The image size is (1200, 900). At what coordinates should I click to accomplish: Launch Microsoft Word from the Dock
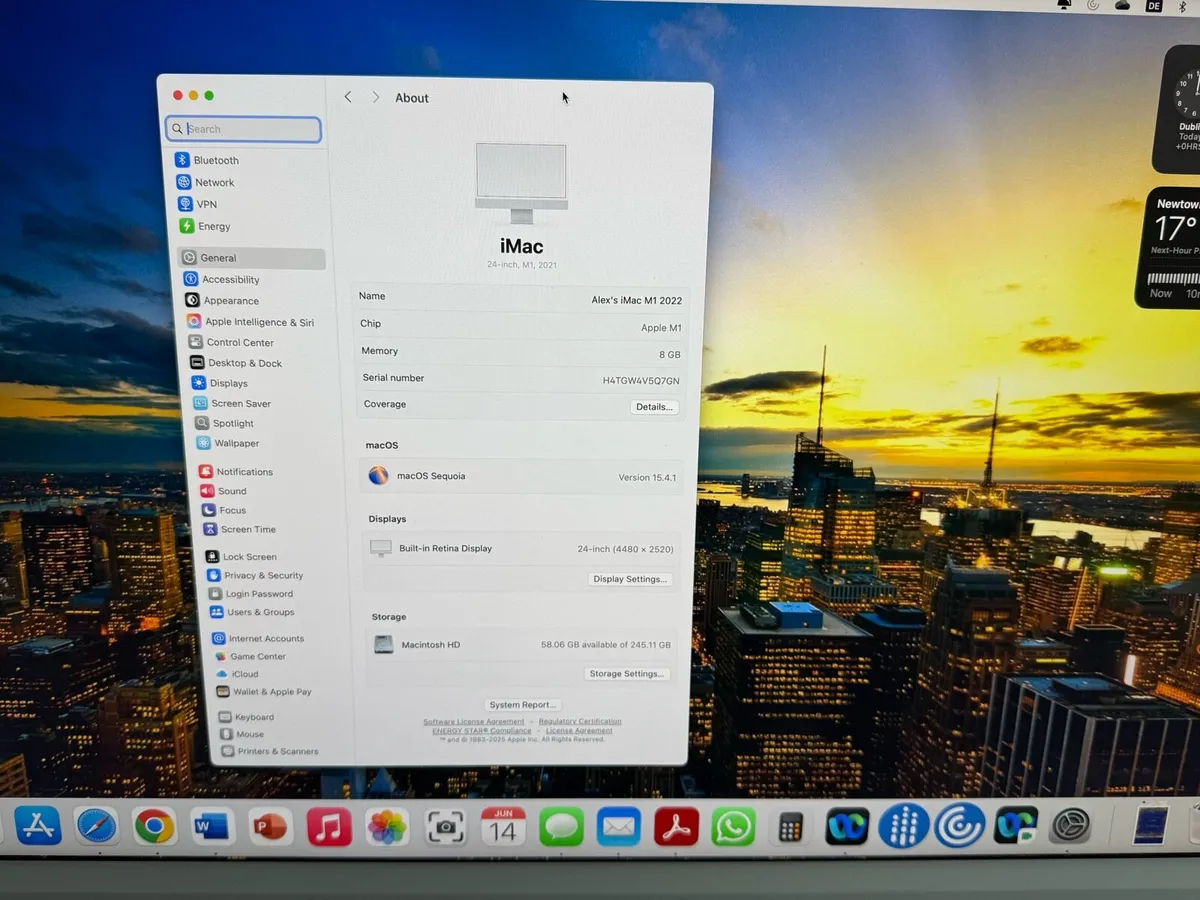pos(212,827)
